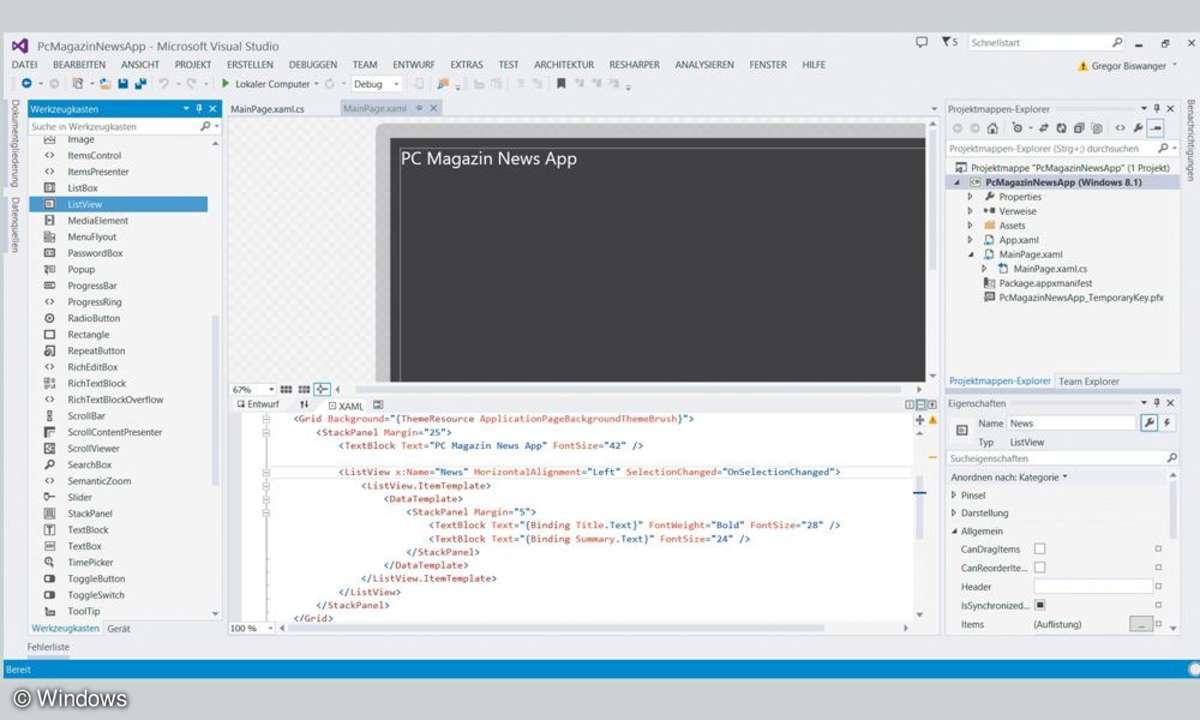Click the sync active document icon in Projektmappen-Explorer
Image resolution: width=1200 pixels, height=720 pixels.
click(1155, 128)
